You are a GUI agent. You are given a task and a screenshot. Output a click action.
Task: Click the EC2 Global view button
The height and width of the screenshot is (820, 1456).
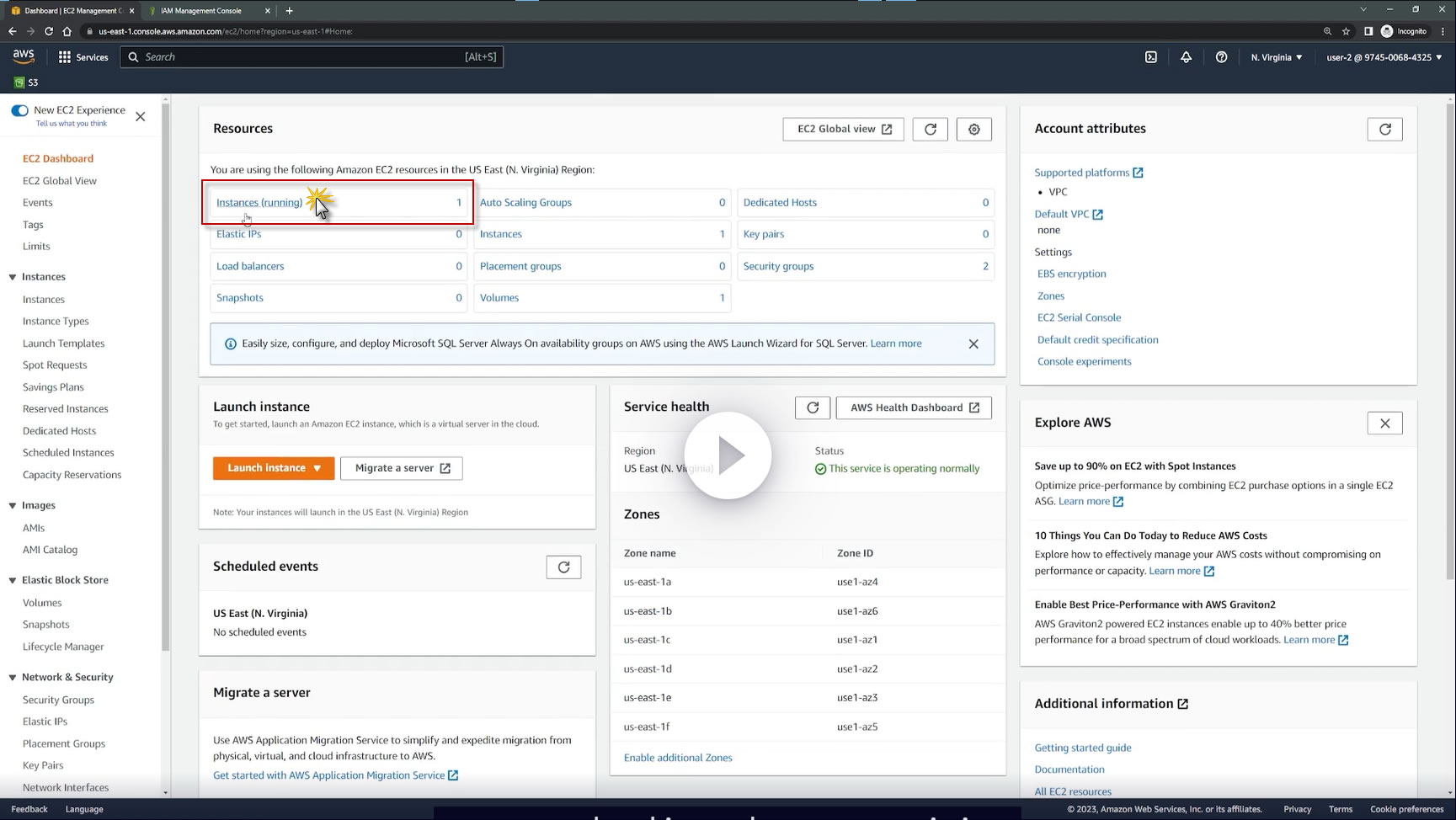pos(844,129)
